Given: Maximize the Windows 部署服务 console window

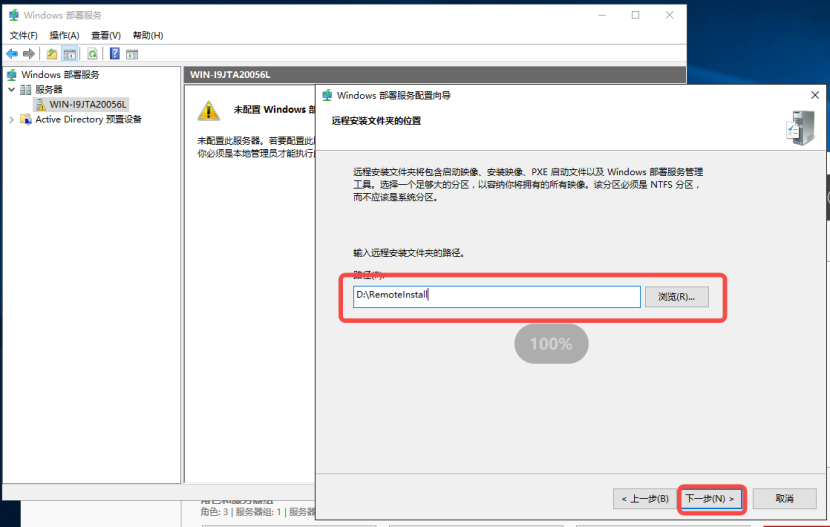Looking at the screenshot, I should (635, 15).
